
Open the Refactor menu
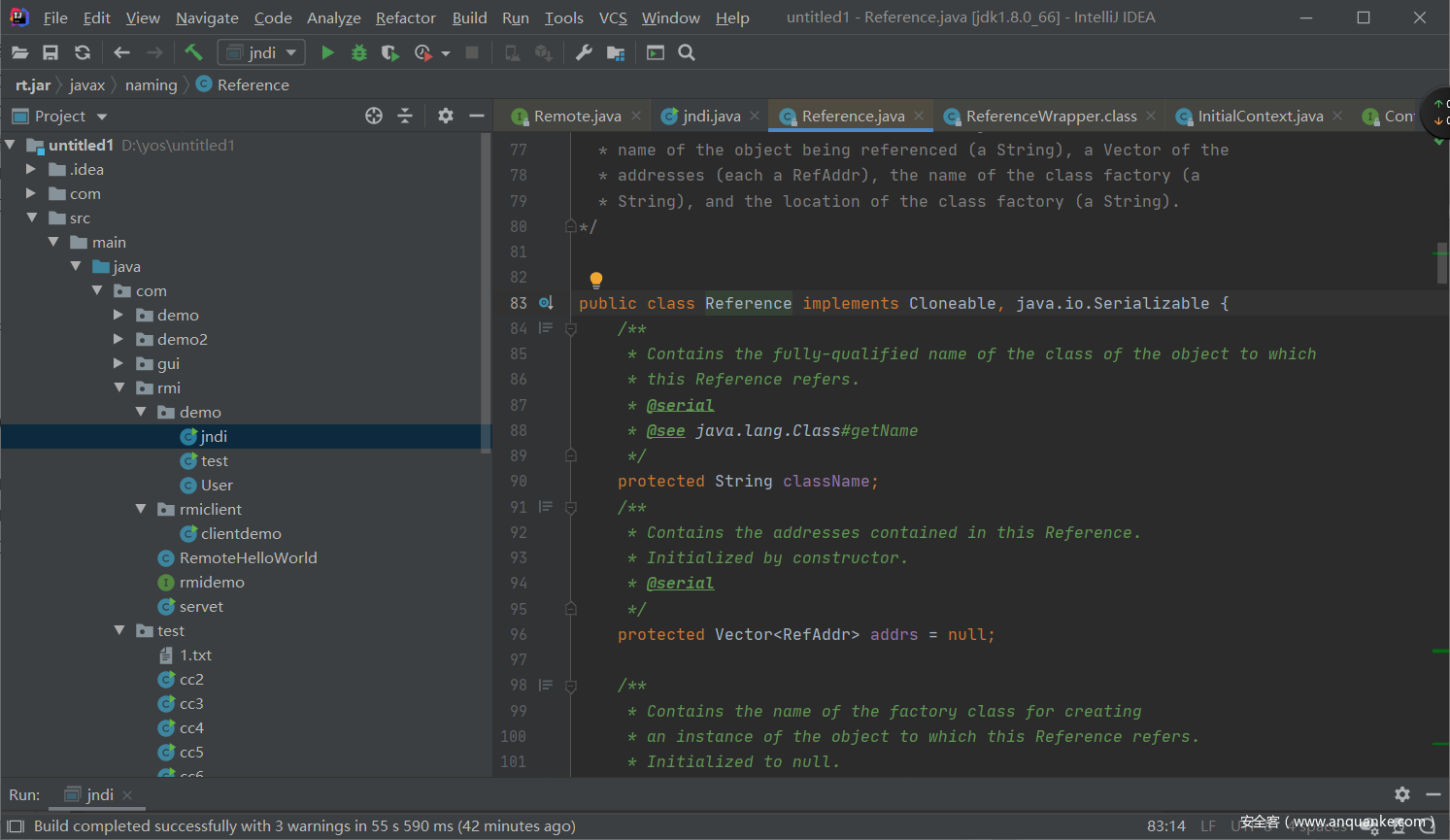(x=405, y=17)
